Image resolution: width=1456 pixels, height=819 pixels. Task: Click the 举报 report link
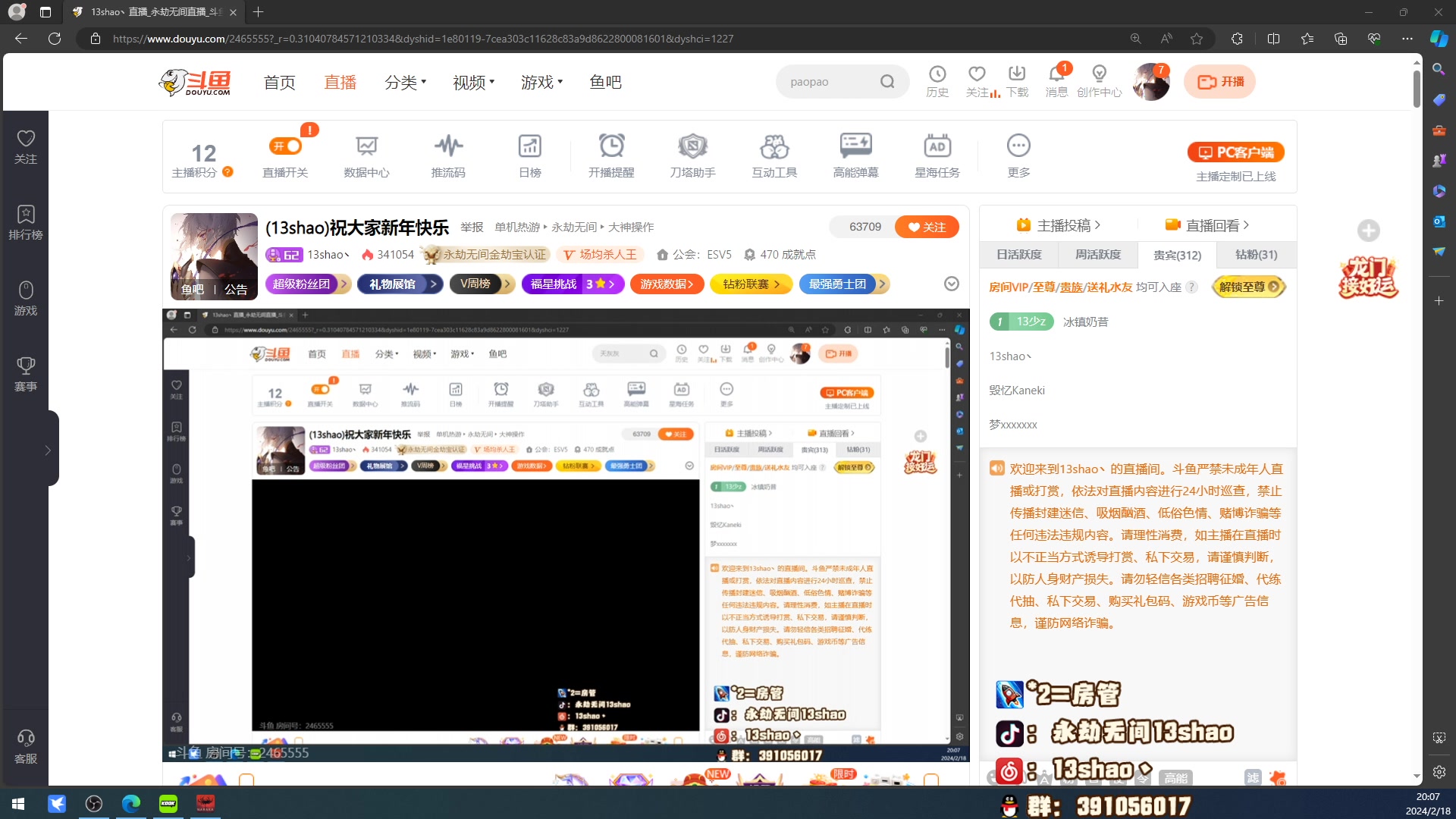472,227
